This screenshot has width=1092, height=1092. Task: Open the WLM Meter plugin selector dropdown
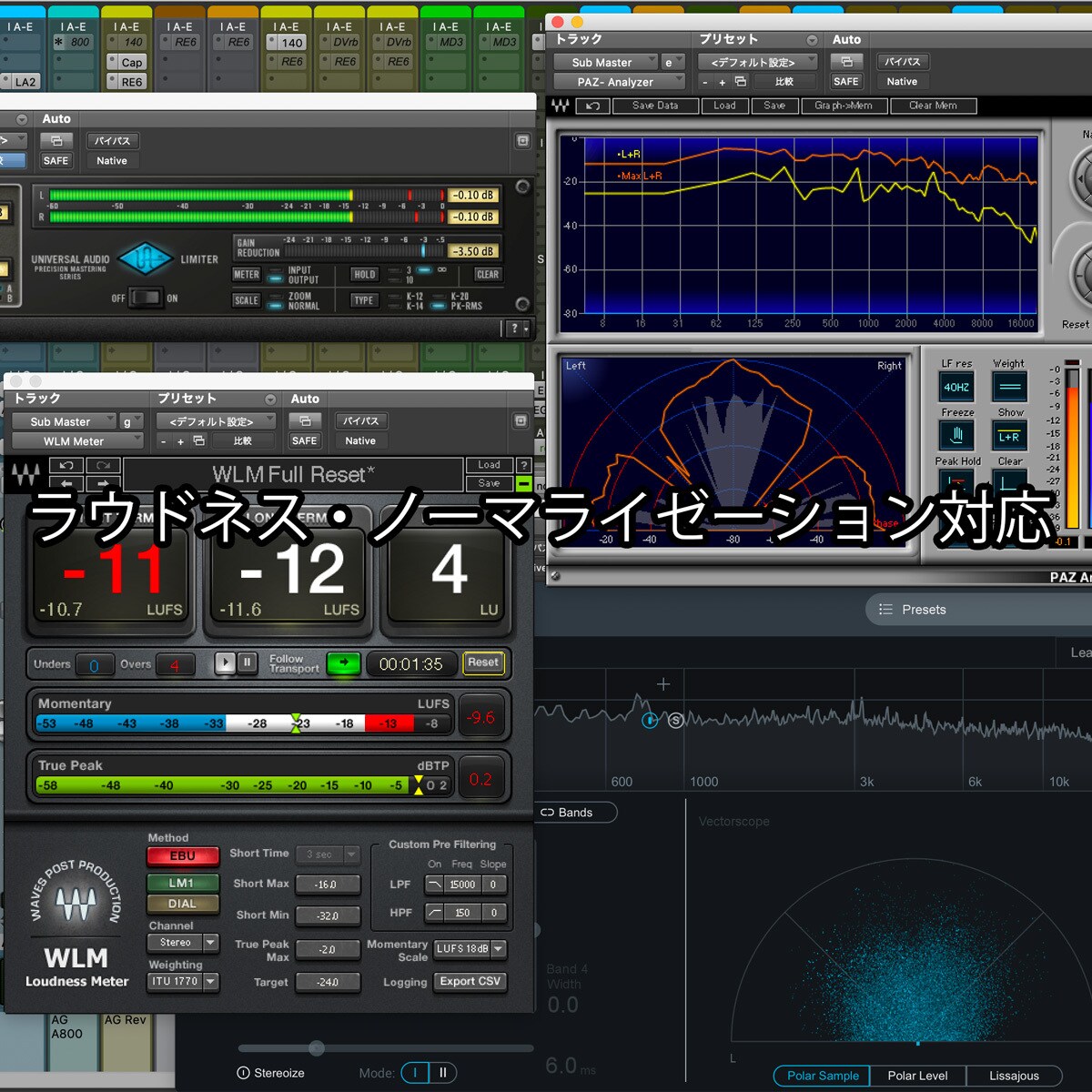78,441
